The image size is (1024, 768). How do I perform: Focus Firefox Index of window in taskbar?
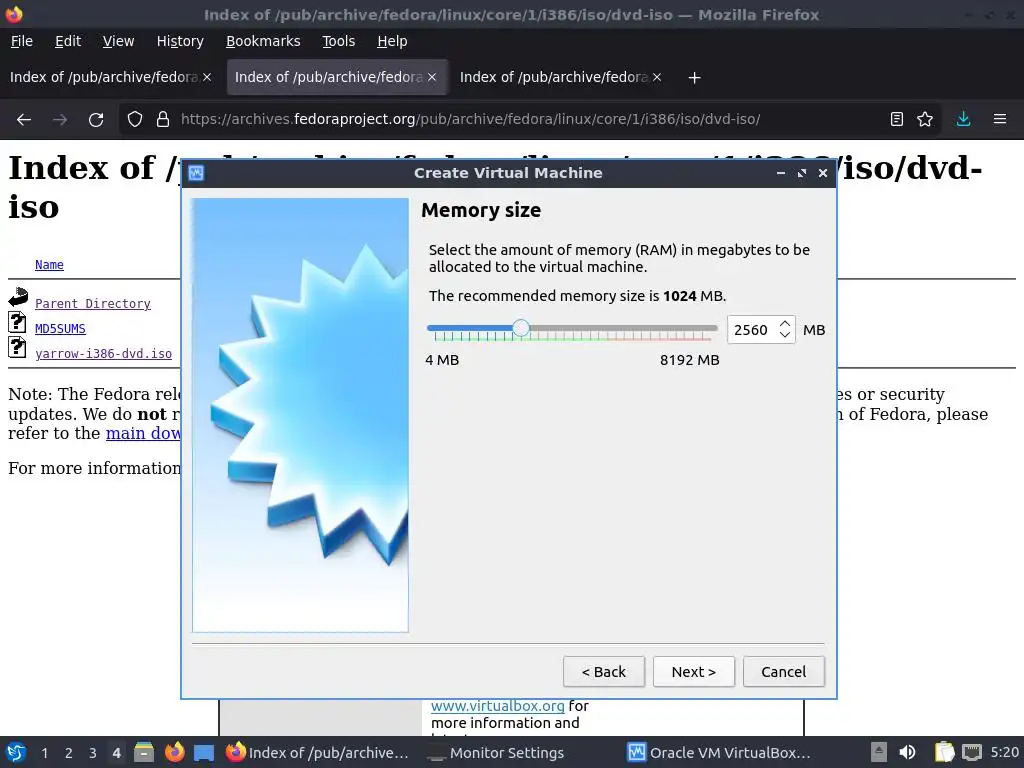[318, 752]
